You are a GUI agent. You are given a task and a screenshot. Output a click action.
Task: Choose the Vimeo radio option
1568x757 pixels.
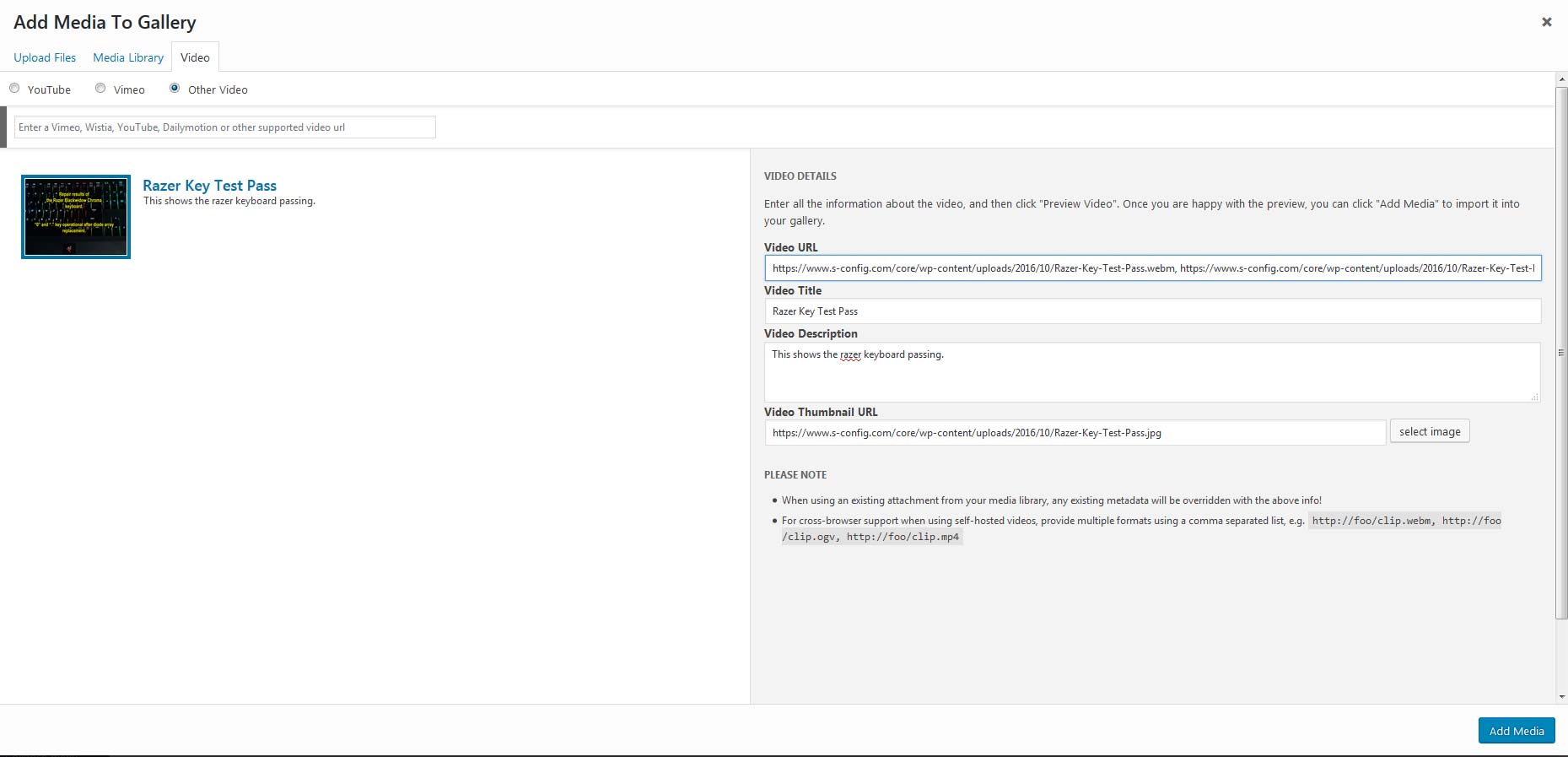(x=100, y=88)
